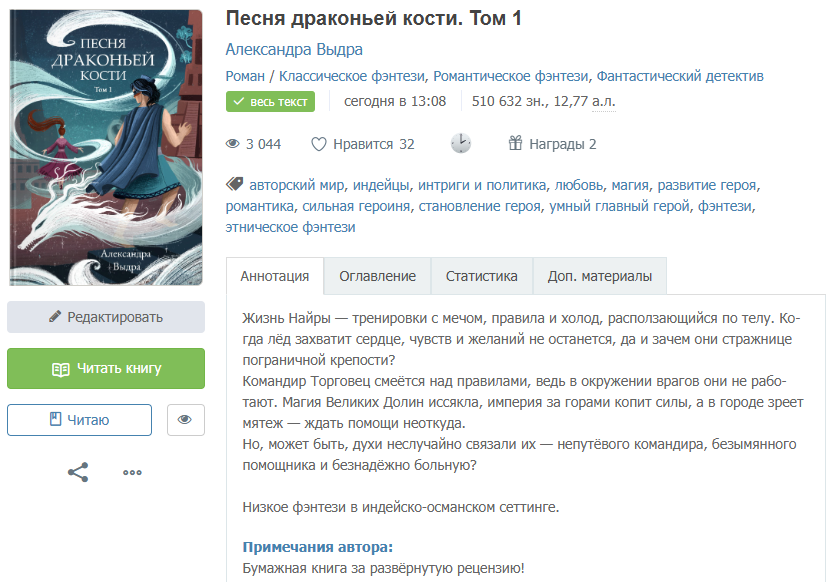
Task: Click the Романтическое фэнтези genre link
Action: [x=511, y=76]
